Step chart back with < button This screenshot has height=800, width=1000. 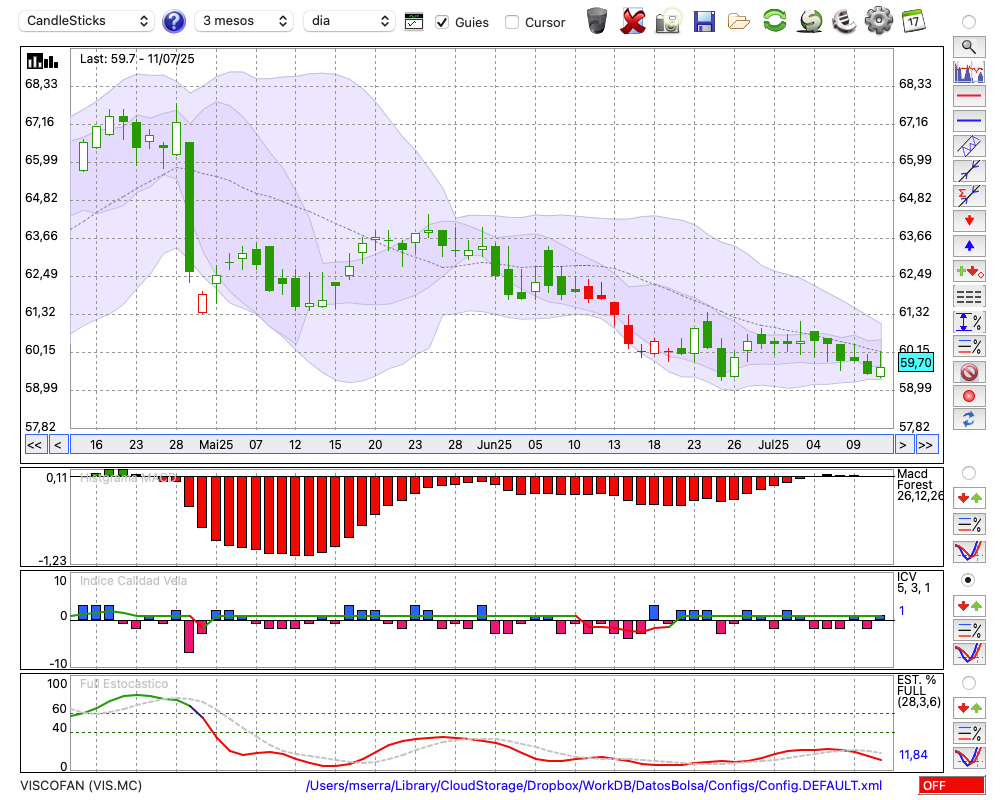coord(57,445)
